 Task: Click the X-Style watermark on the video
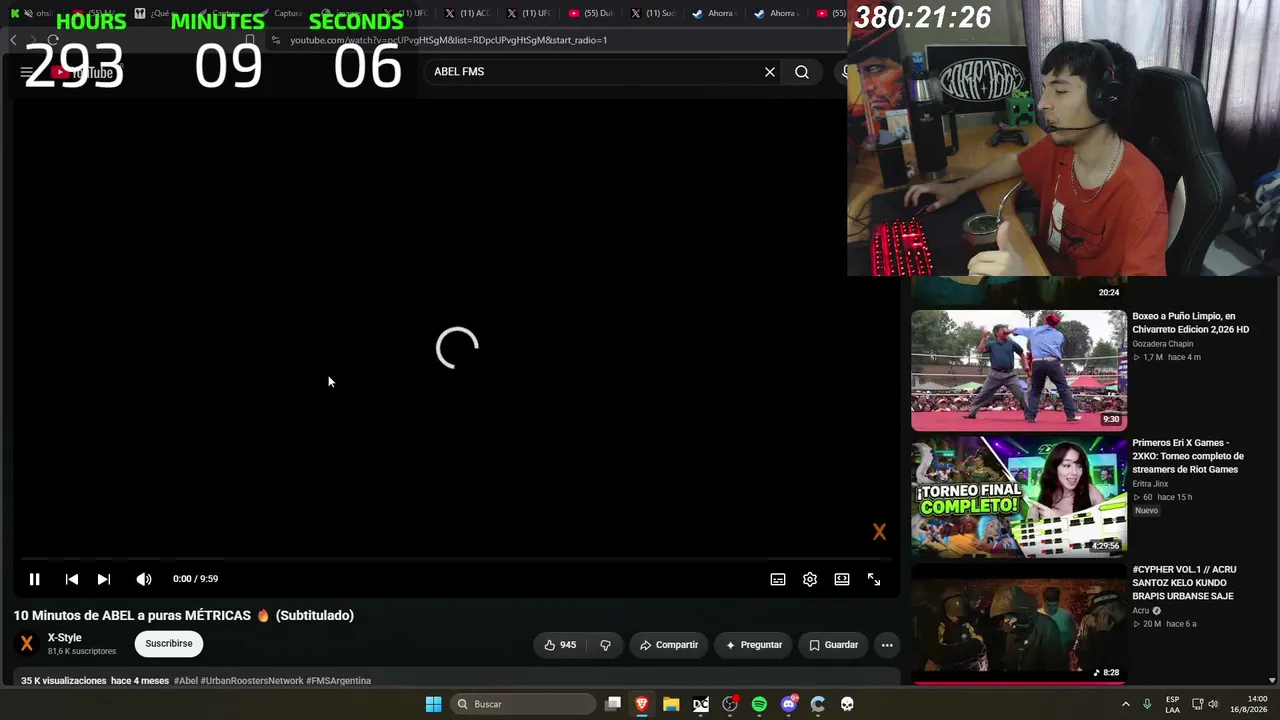pos(879,532)
